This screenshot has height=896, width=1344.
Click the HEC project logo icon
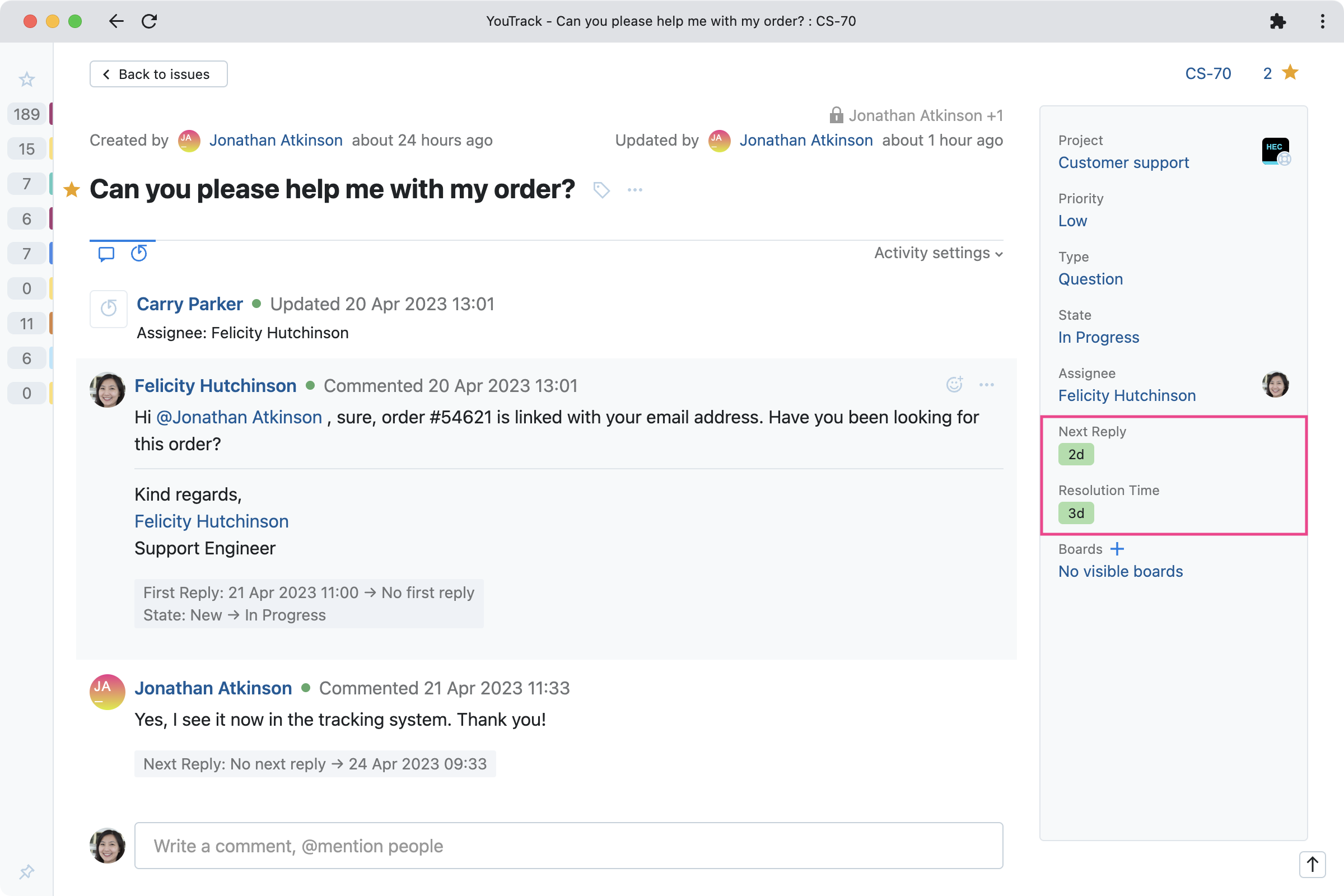tap(1276, 151)
